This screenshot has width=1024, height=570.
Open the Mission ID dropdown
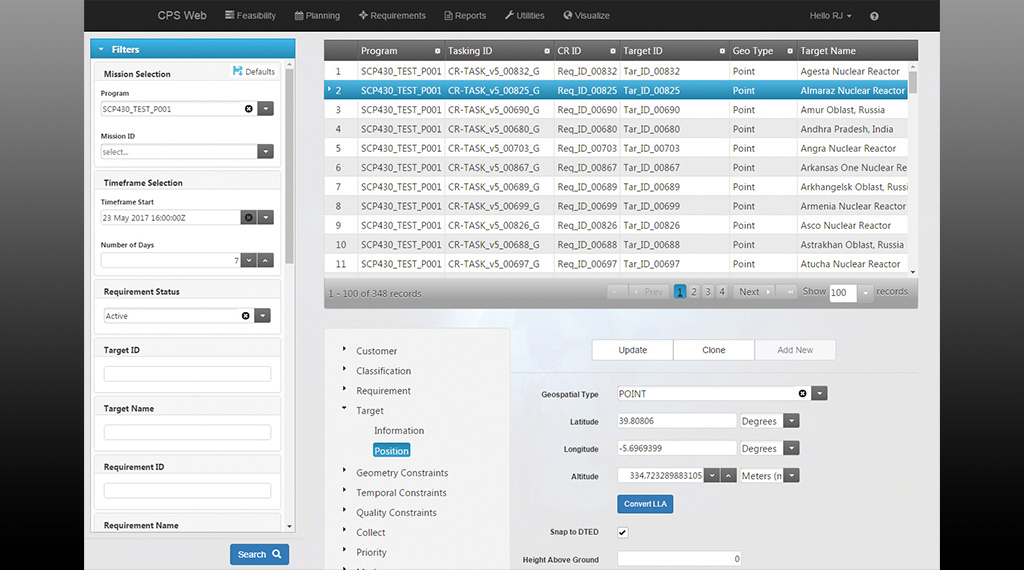click(265, 152)
